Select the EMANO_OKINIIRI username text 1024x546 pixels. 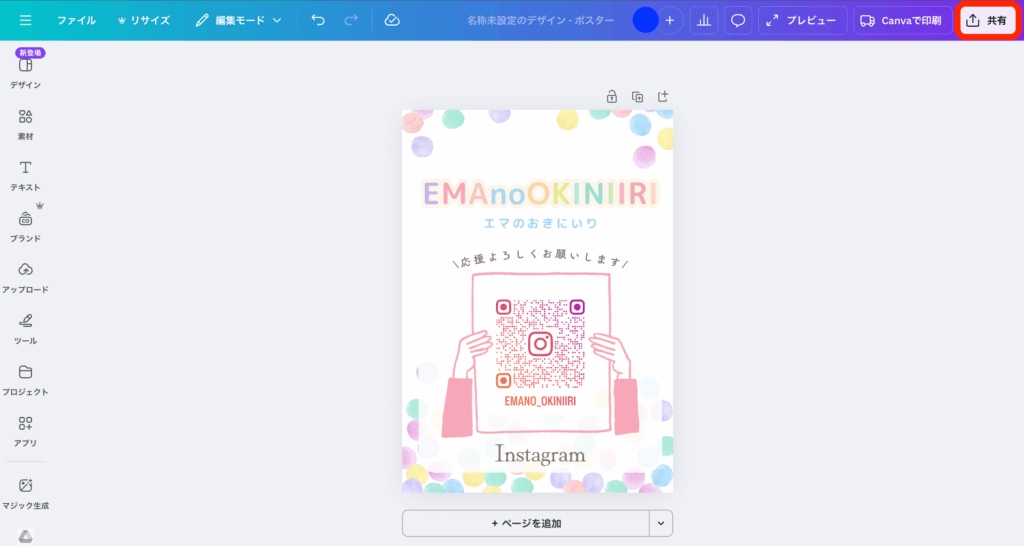[x=540, y=401]
